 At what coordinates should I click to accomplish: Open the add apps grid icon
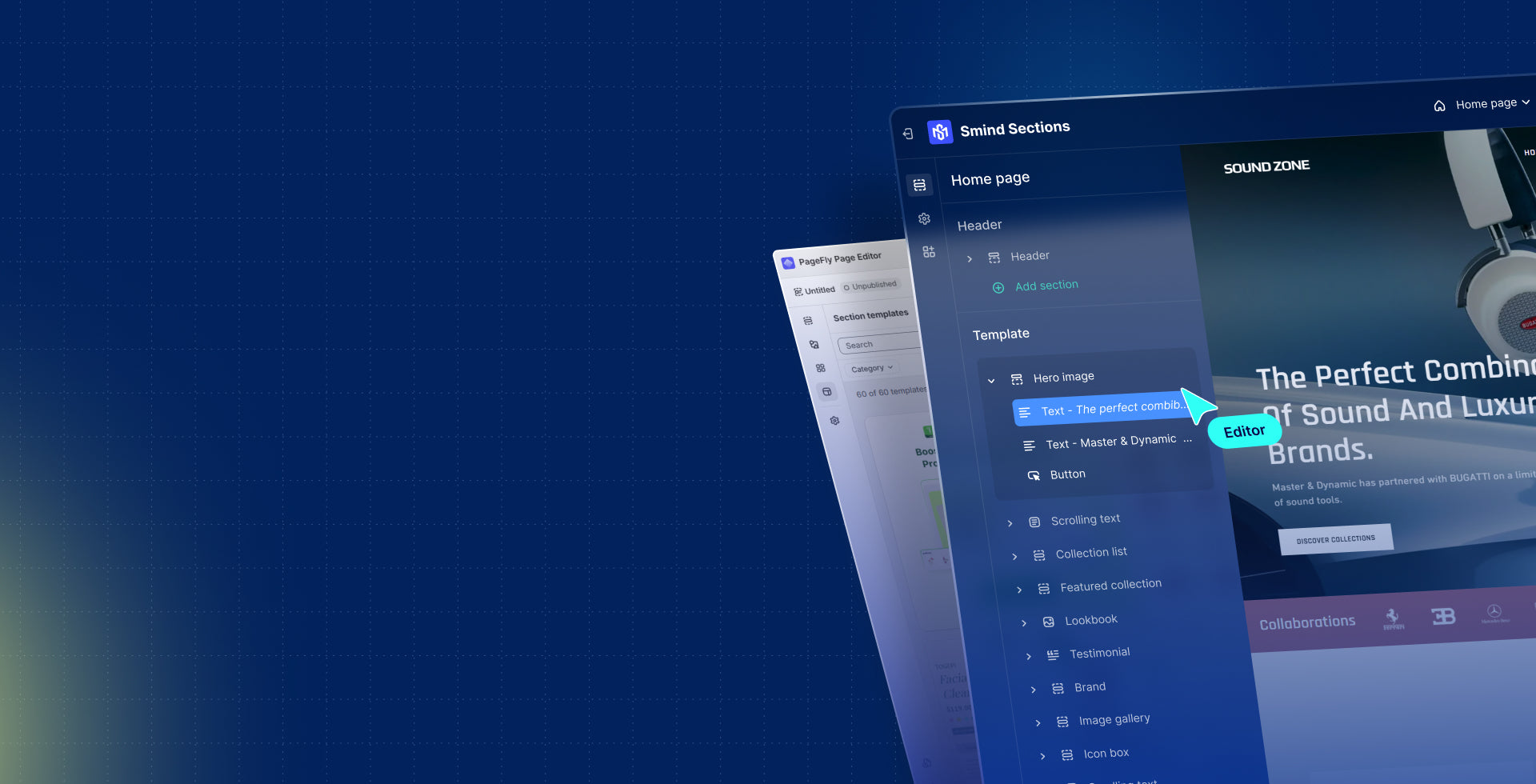(x=929, y=252)
